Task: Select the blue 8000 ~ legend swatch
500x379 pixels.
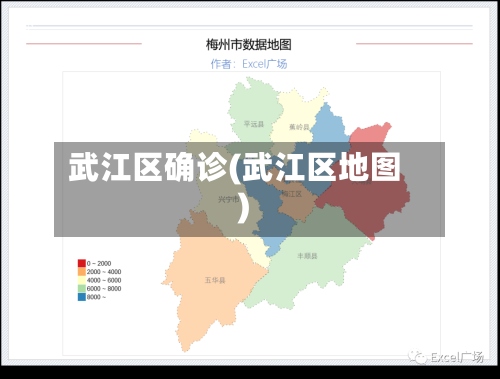Action: (82, 297)
